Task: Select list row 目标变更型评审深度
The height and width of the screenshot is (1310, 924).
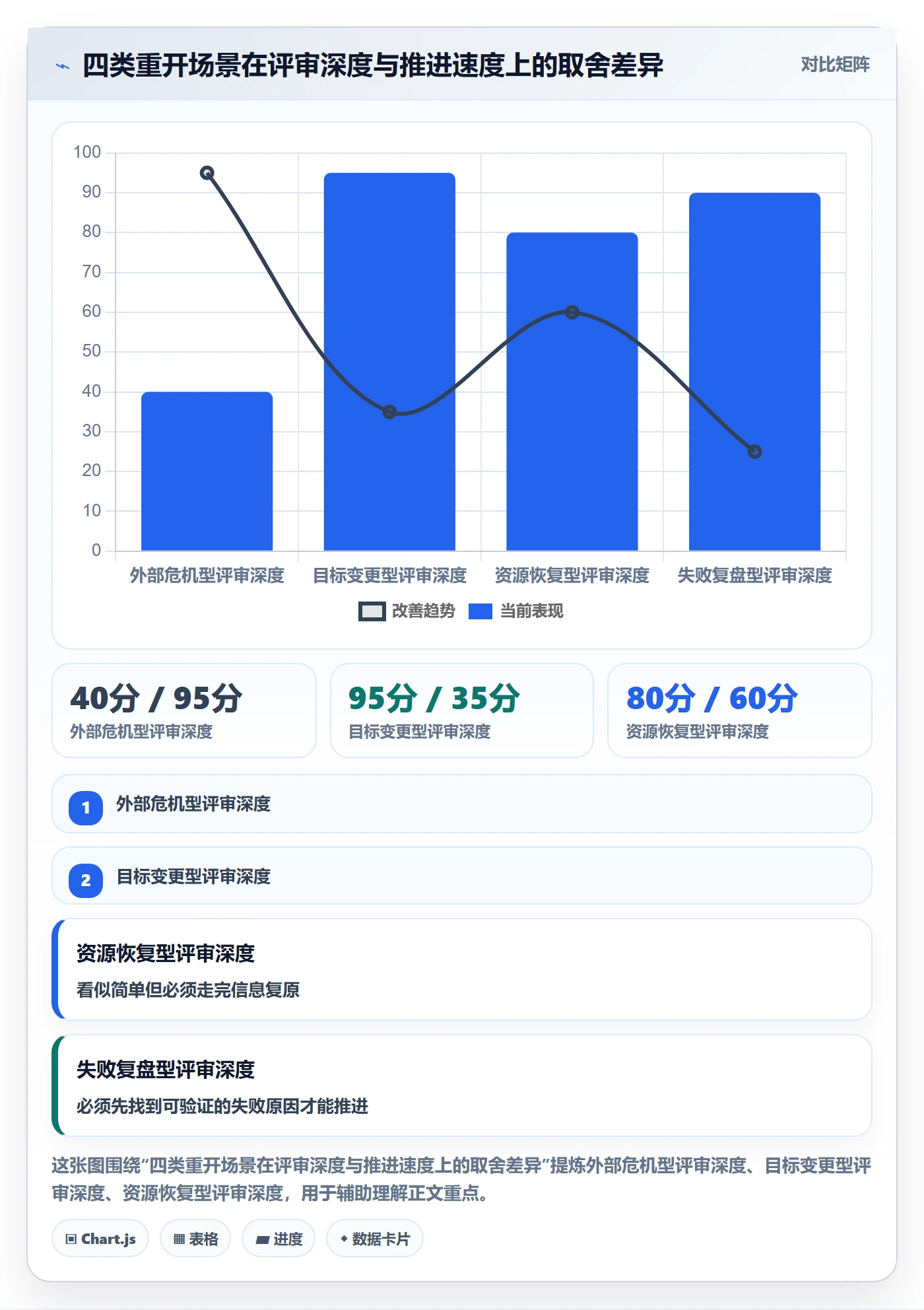Action: point(462,876)
